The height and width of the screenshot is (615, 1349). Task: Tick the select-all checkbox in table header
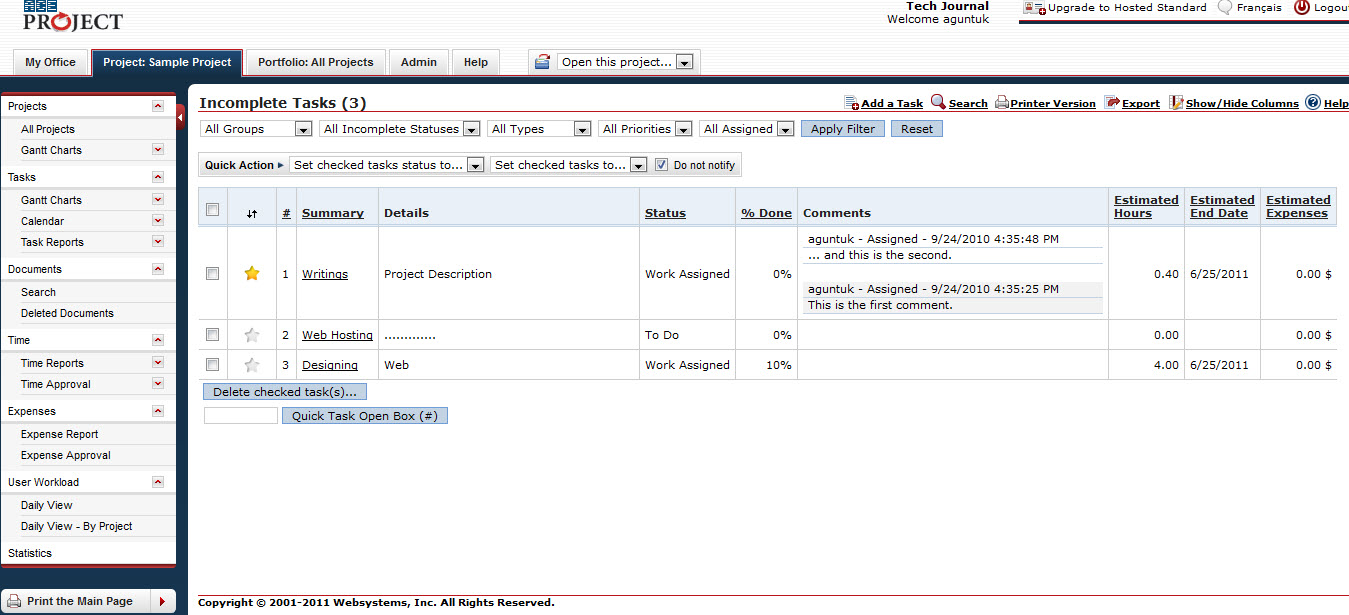(x=212, y=210)
